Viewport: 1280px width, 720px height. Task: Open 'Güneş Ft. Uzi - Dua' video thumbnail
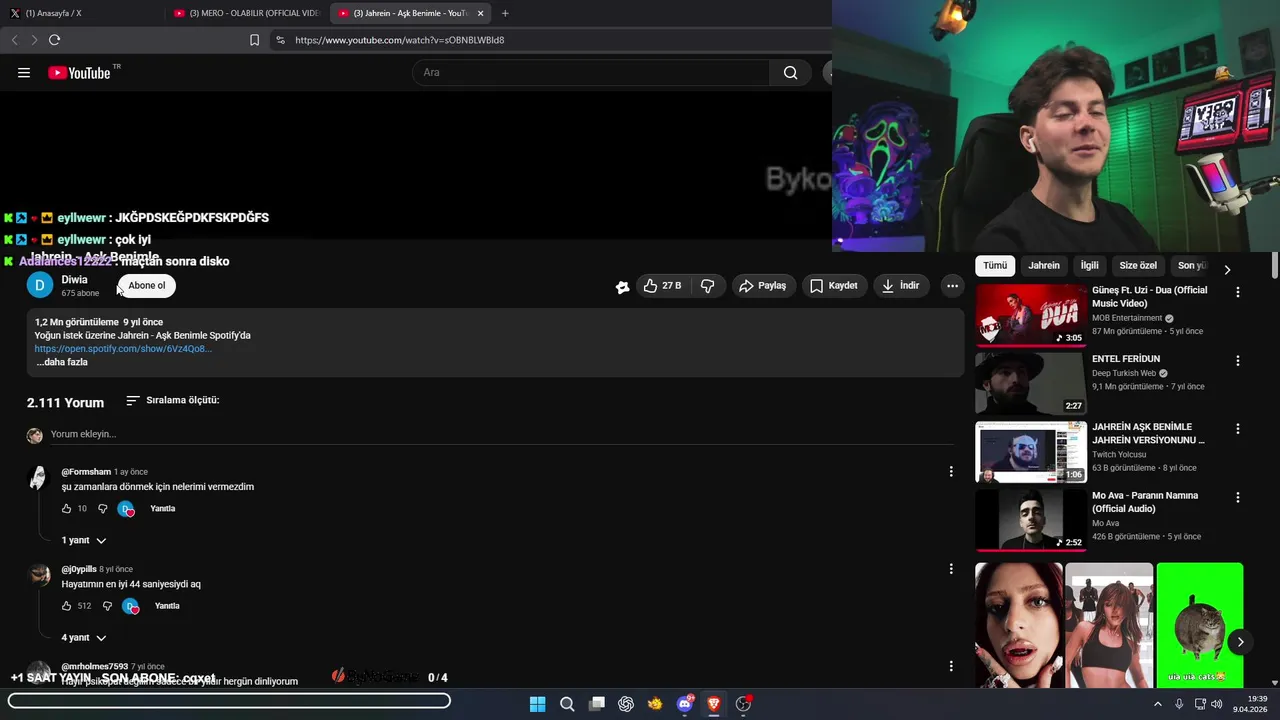coord(1031,315)
